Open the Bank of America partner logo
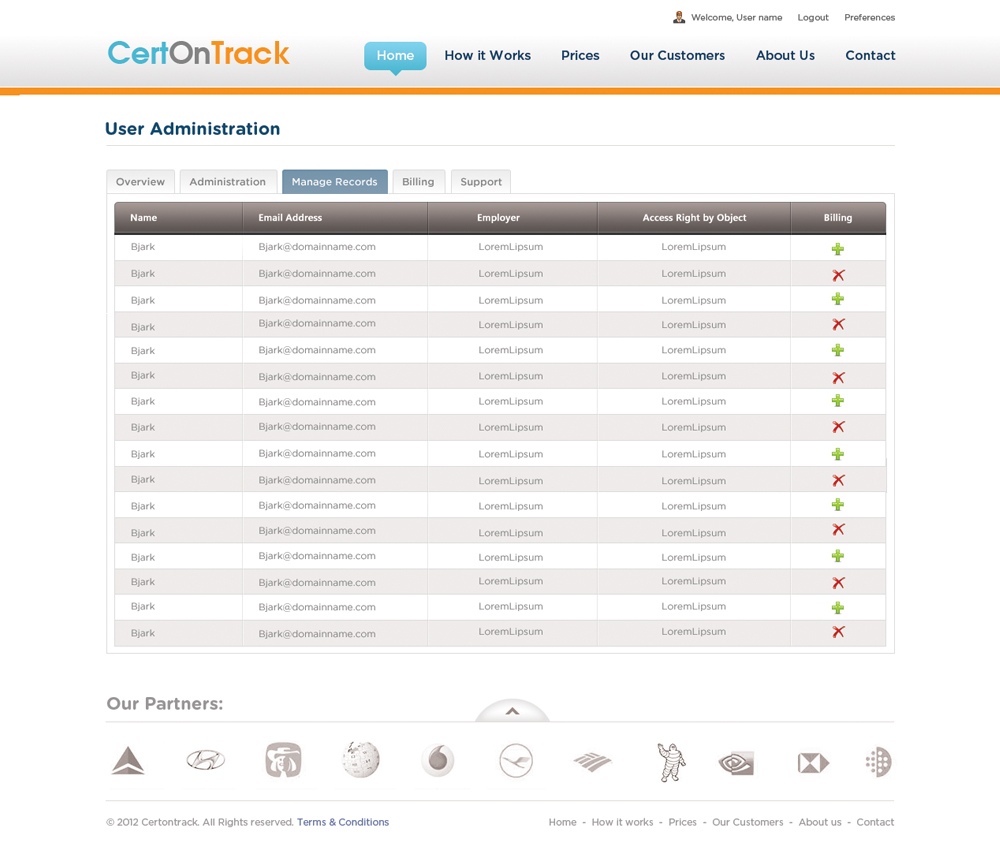Screen dimensions: 1000x845 [x=592, y=761]
